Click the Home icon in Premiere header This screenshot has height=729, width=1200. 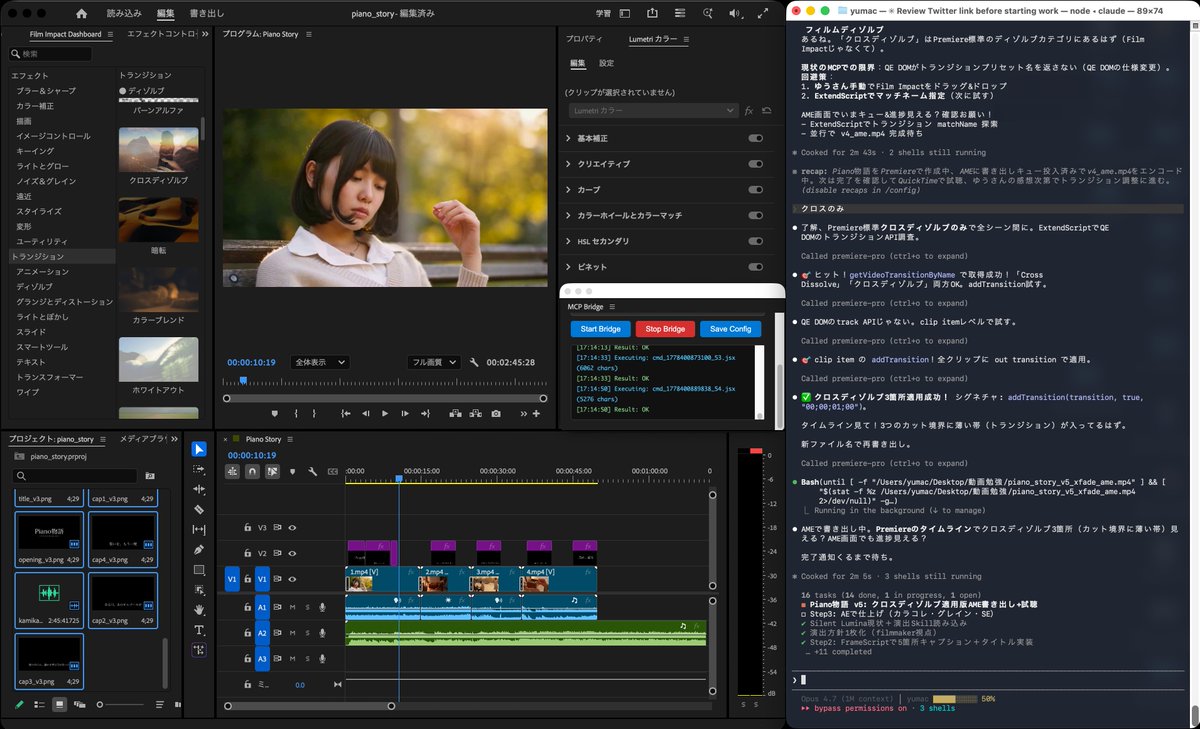click(82, 14)
